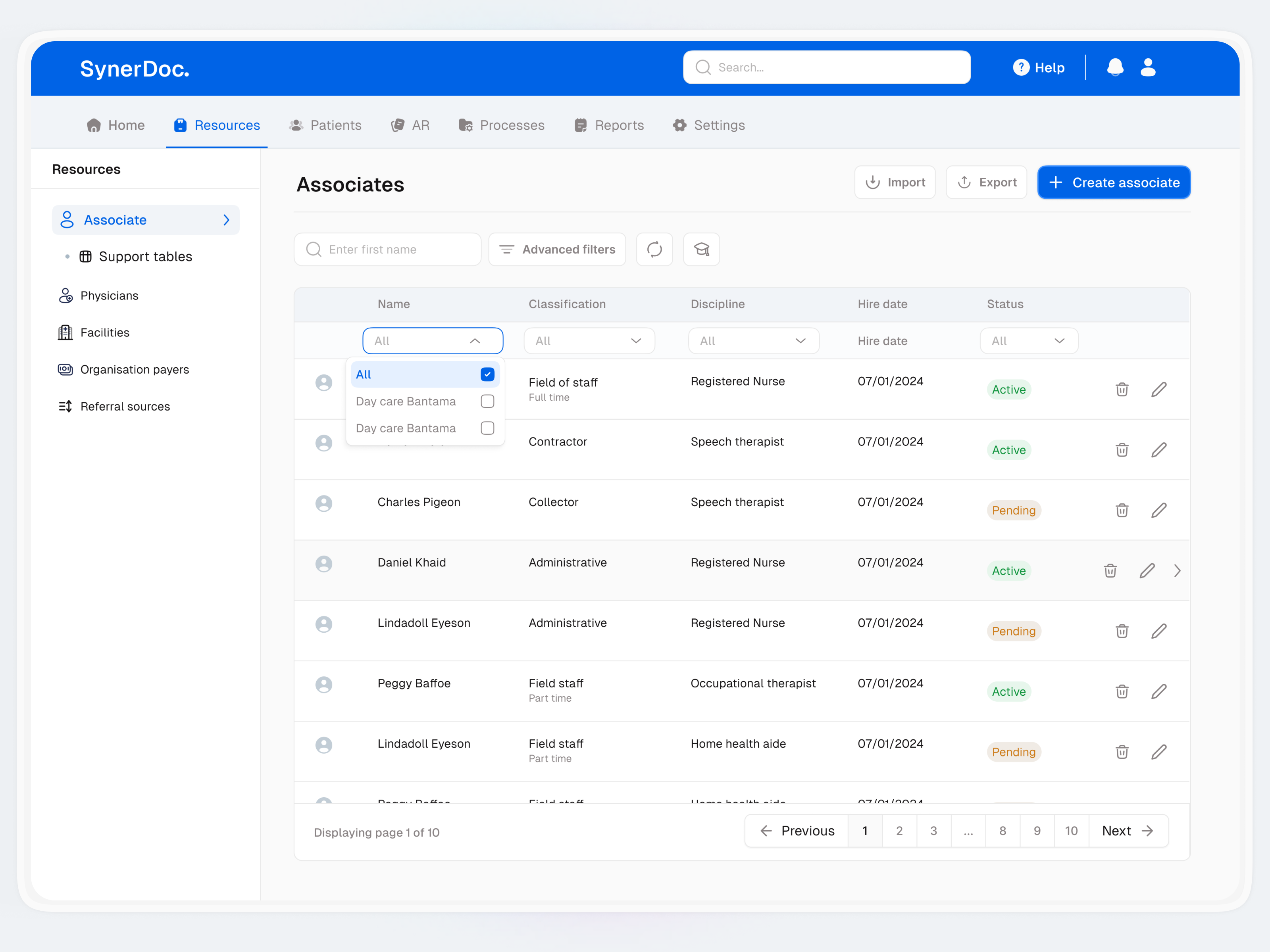Click the top Search field
The height and width of the screenshot is (952, 1270).
827,67
